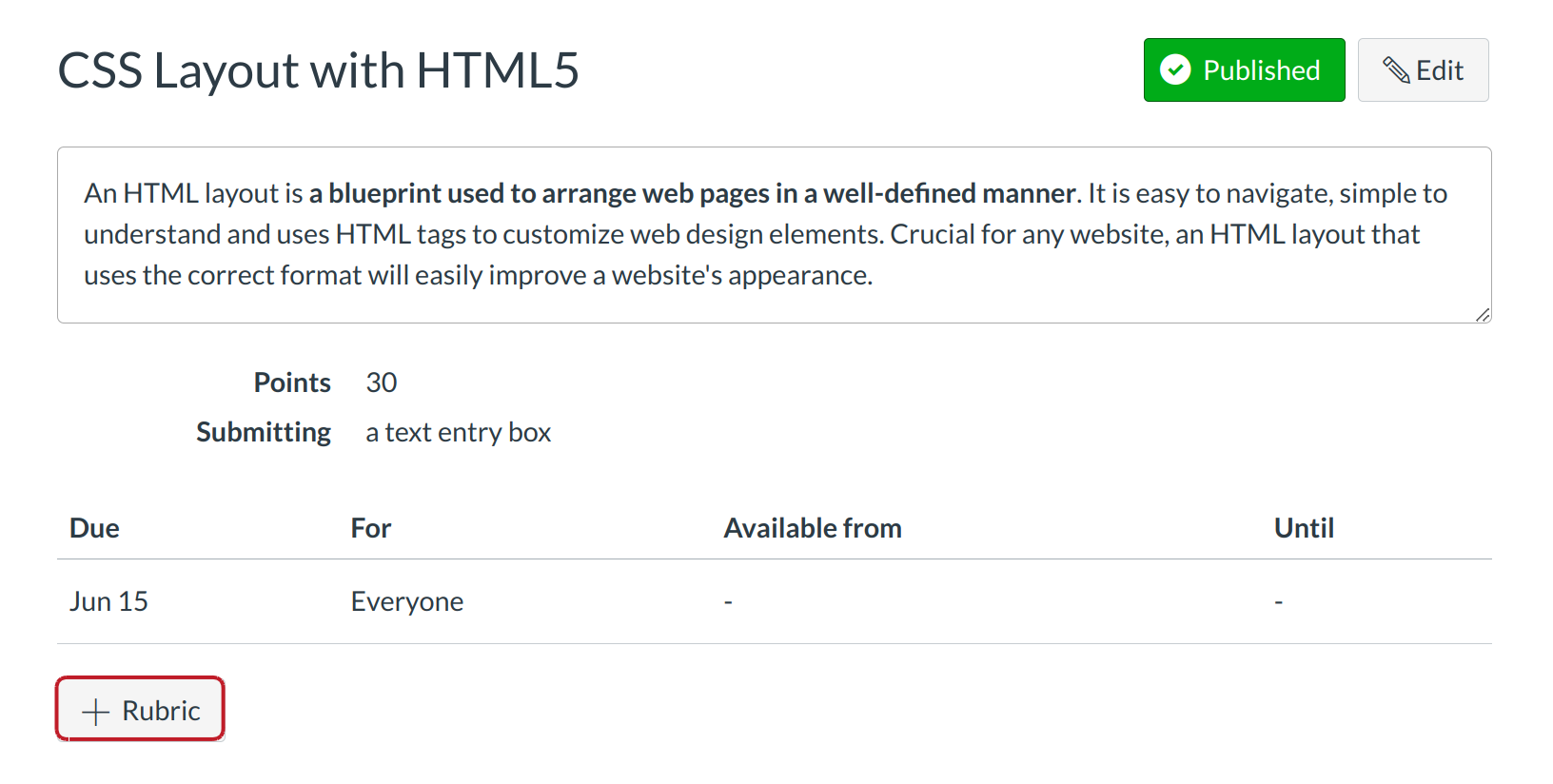Add a Rubric via its label
Viewport: 1553px width, 784px height.
(161, 711)
